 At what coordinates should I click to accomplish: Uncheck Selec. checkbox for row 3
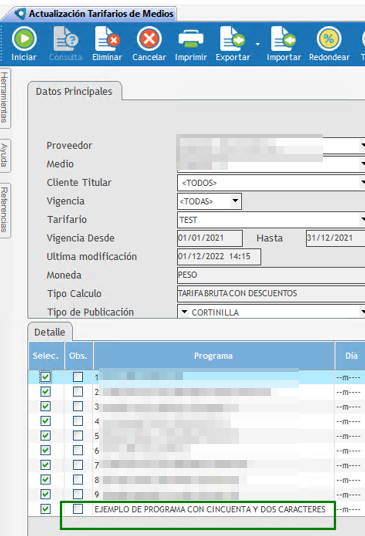tap(45, 406)
